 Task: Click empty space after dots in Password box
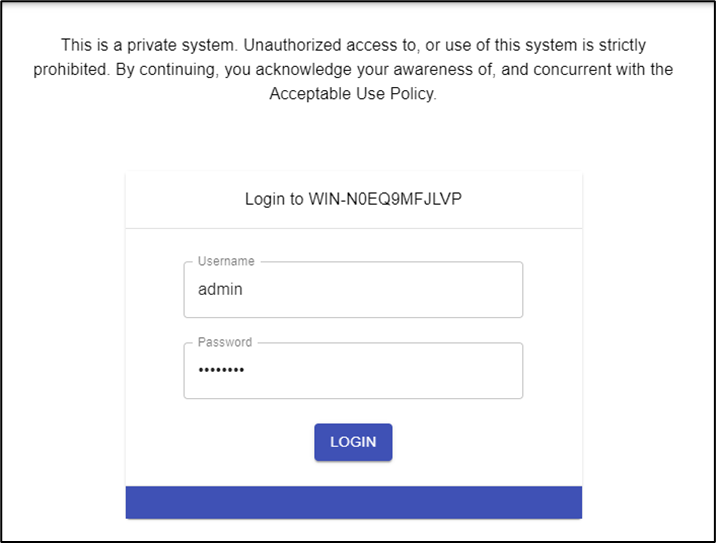pos(400,371)
